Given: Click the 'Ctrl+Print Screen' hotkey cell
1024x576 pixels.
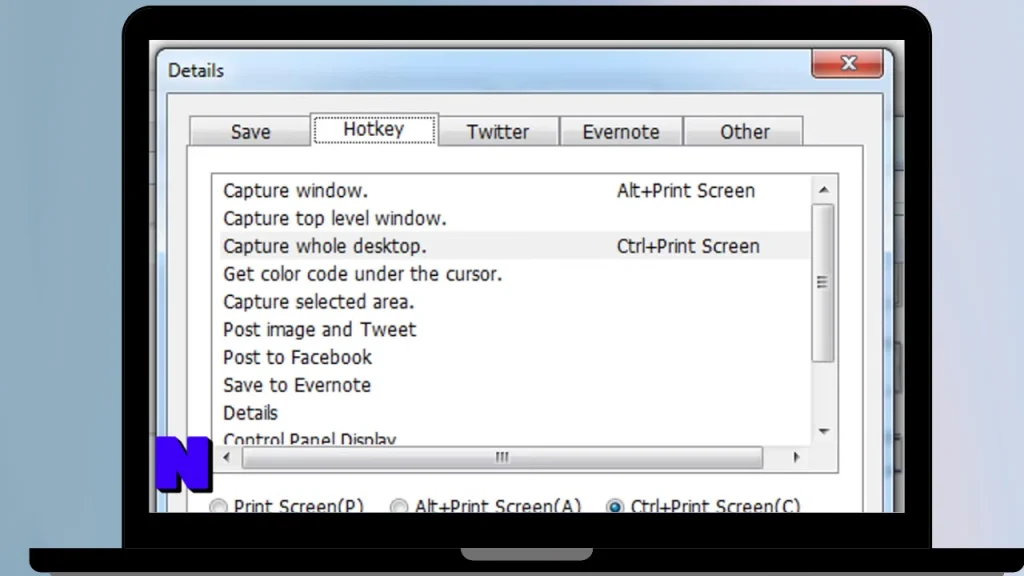Looking at the screenshot, I should pos(688,246).
